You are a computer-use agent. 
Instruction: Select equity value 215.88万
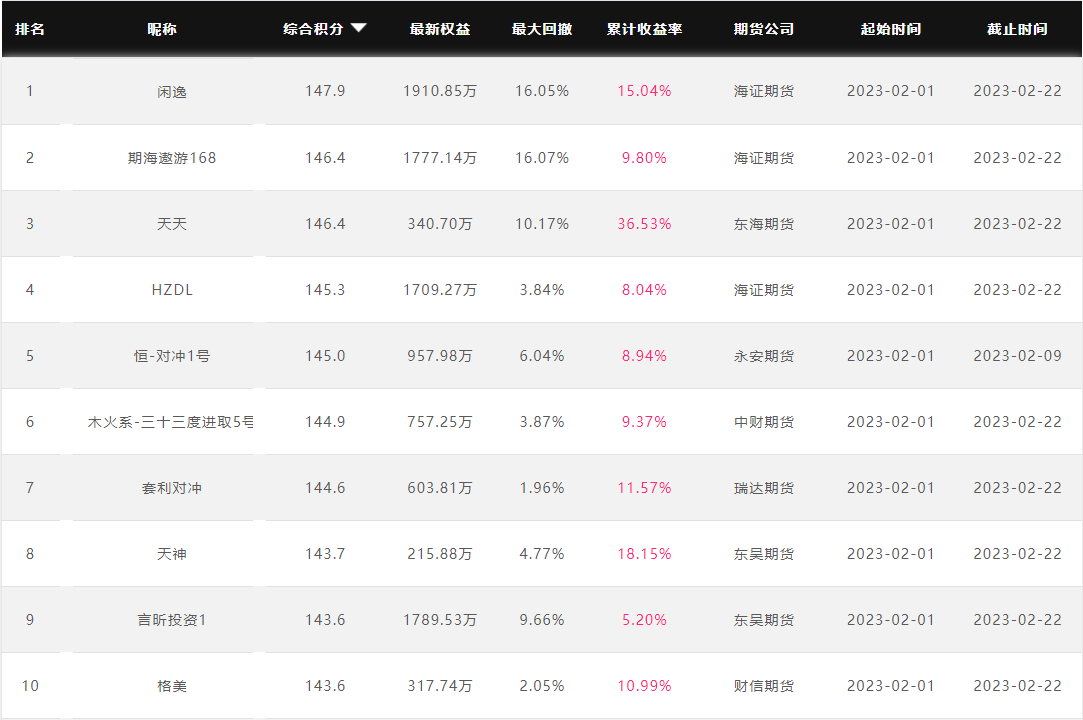click(440, 554)
